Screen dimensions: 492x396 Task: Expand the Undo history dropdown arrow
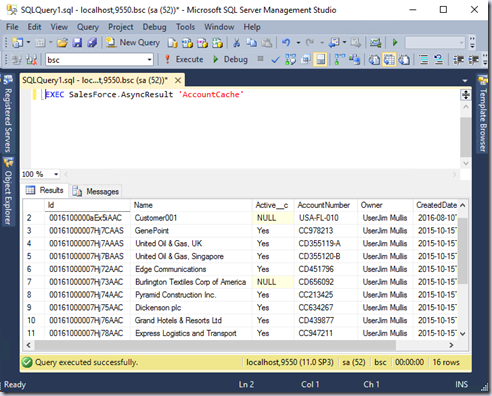pos(298,43)
